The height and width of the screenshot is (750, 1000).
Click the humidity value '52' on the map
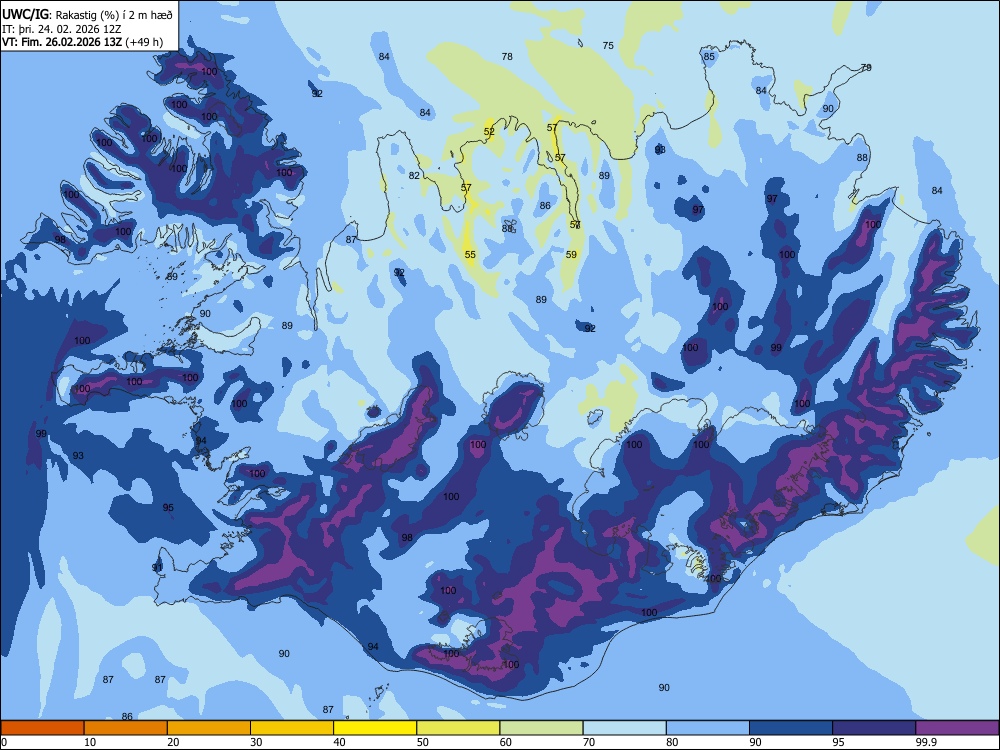(489, 132)
